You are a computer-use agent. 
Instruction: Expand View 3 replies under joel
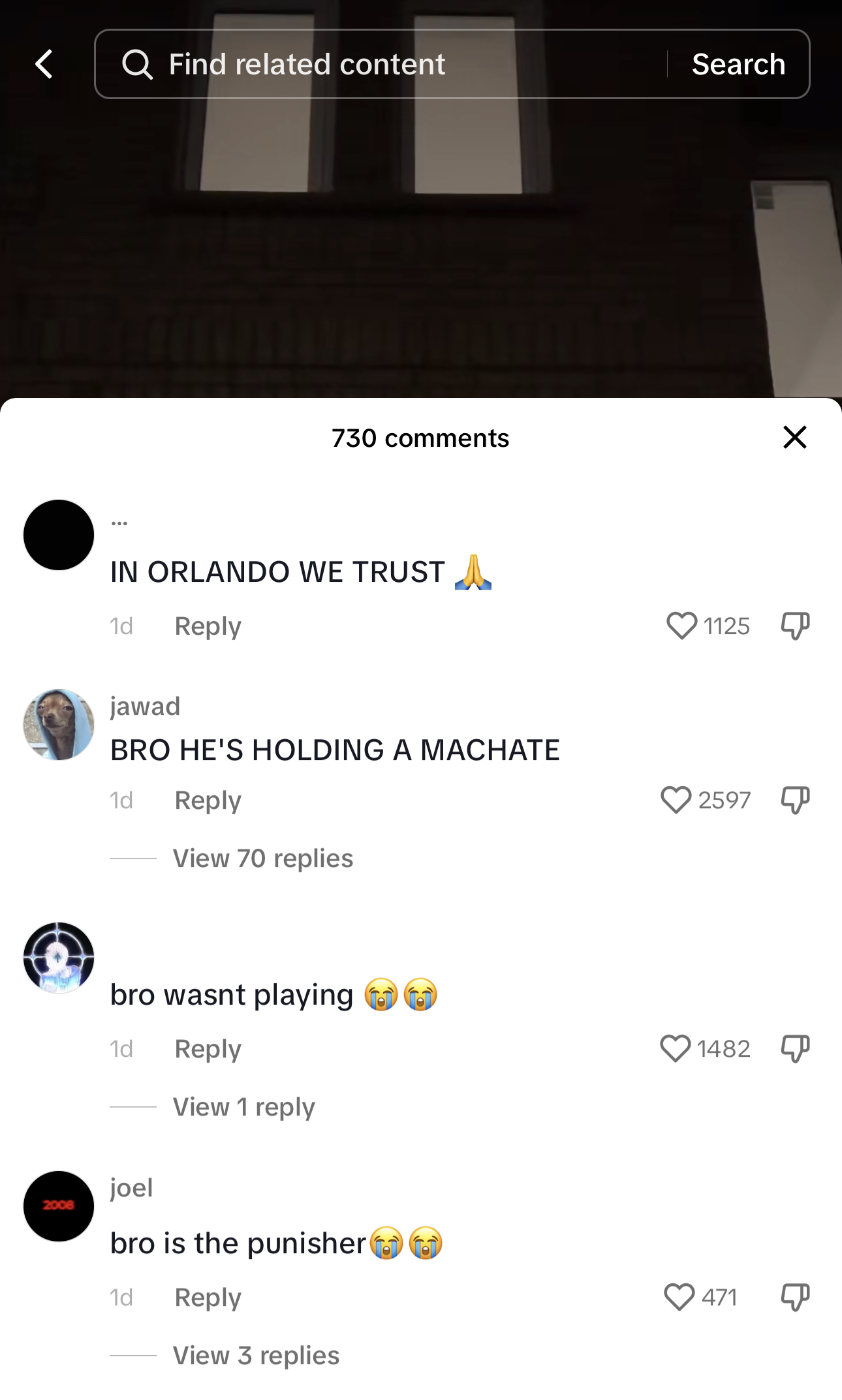click(x=256, y=1356)
